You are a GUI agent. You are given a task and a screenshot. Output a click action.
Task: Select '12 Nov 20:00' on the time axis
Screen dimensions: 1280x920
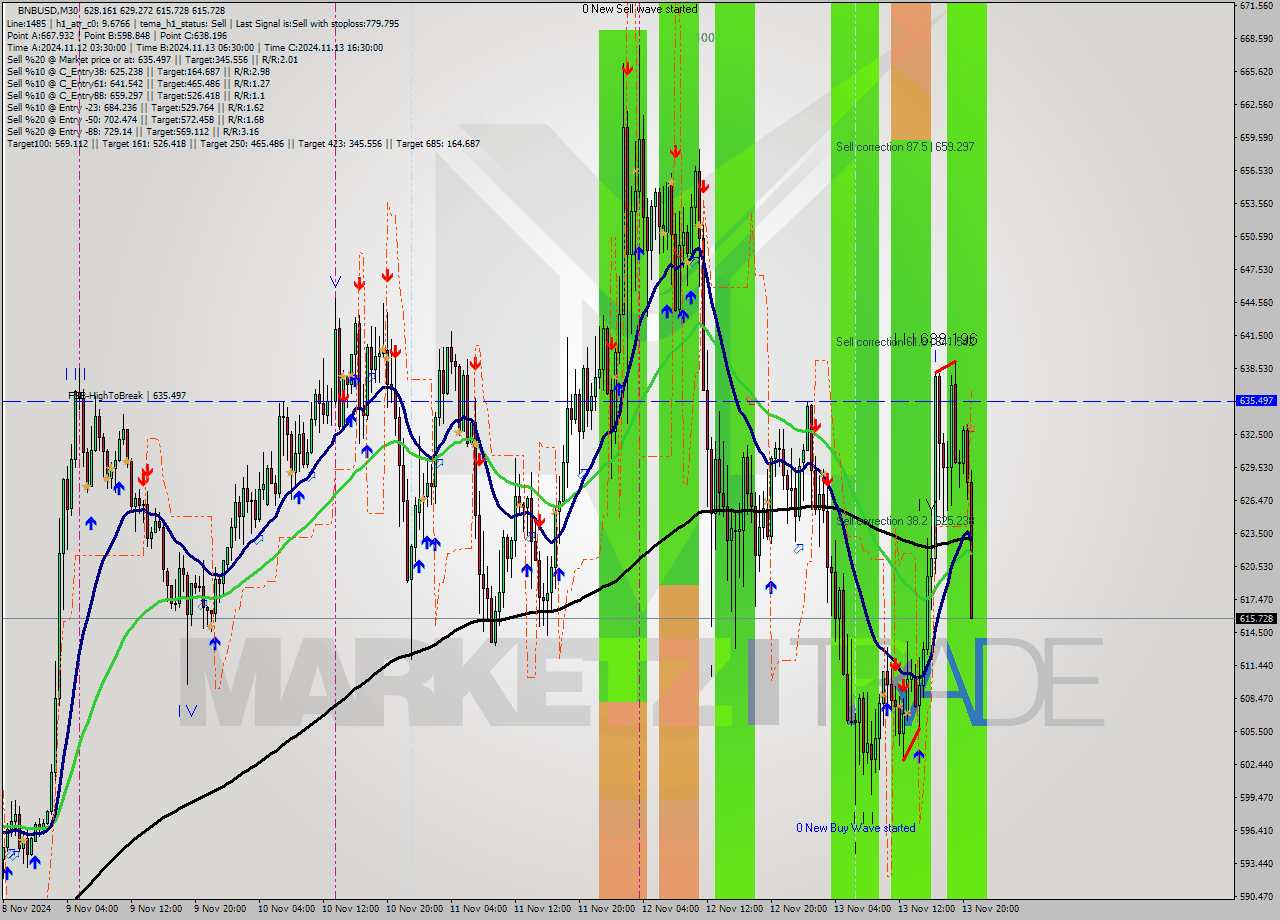click(798, 909)
